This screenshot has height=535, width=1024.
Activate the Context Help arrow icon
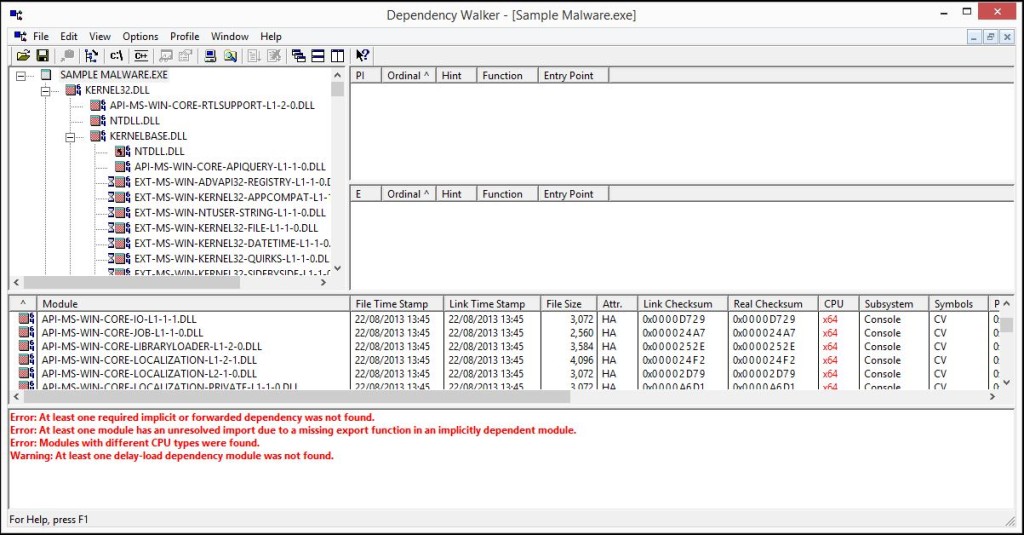(362, 56)
